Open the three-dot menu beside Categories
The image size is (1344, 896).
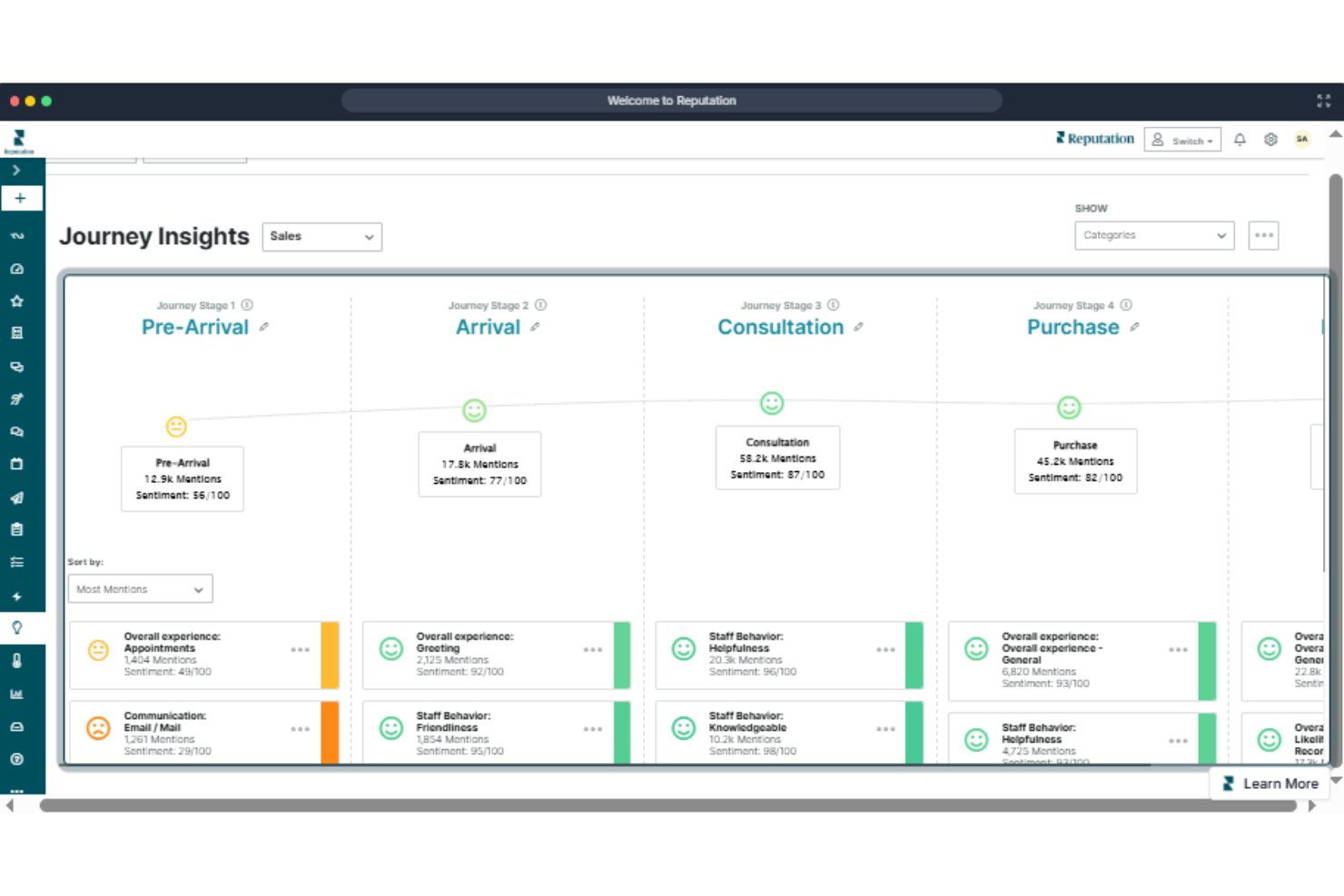[1263, 235]
